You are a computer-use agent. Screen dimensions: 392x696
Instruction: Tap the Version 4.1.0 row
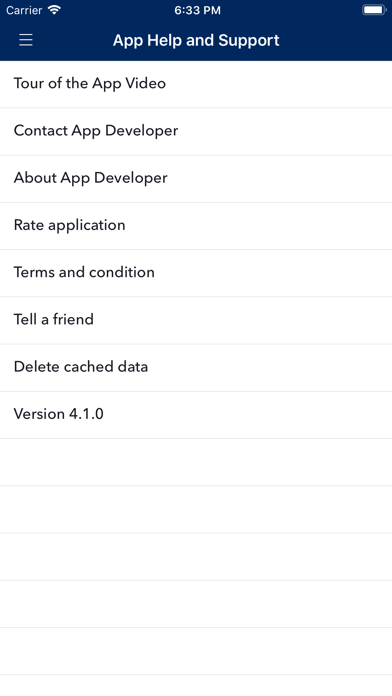coord(196,415)
